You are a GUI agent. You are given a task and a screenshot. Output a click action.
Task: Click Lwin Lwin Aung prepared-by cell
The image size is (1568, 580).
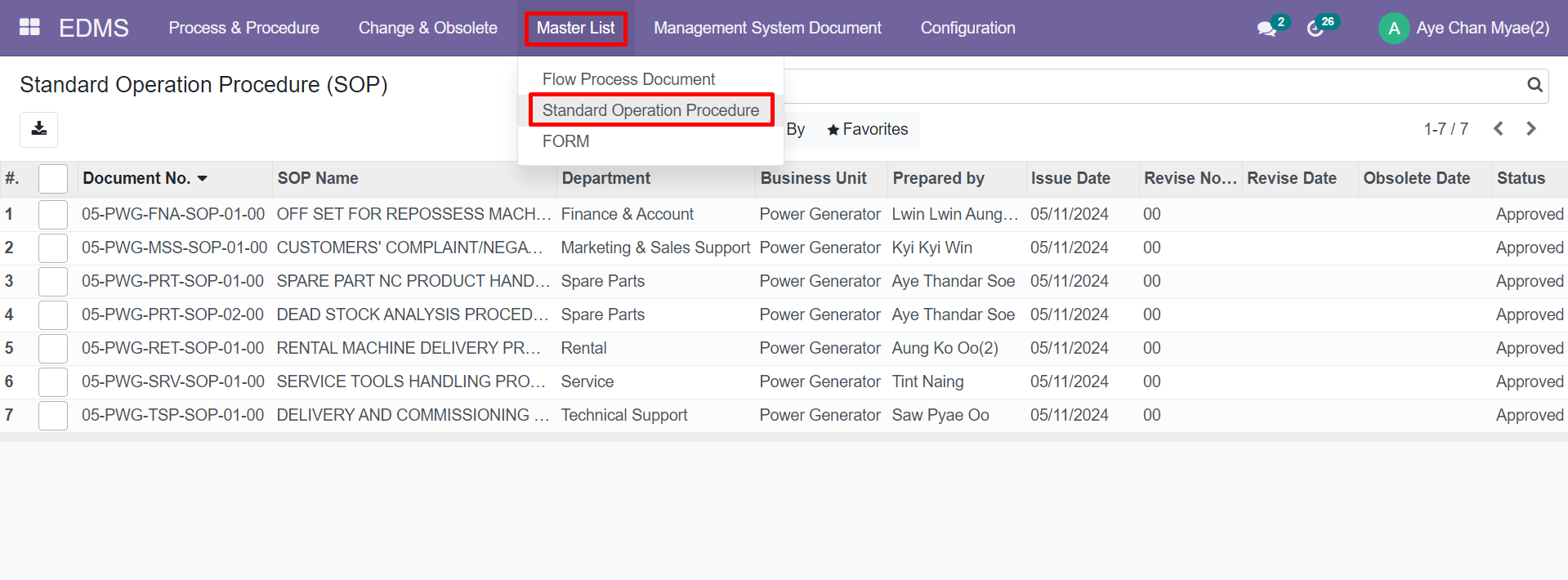pyautogui.click(x=955, y=214)
